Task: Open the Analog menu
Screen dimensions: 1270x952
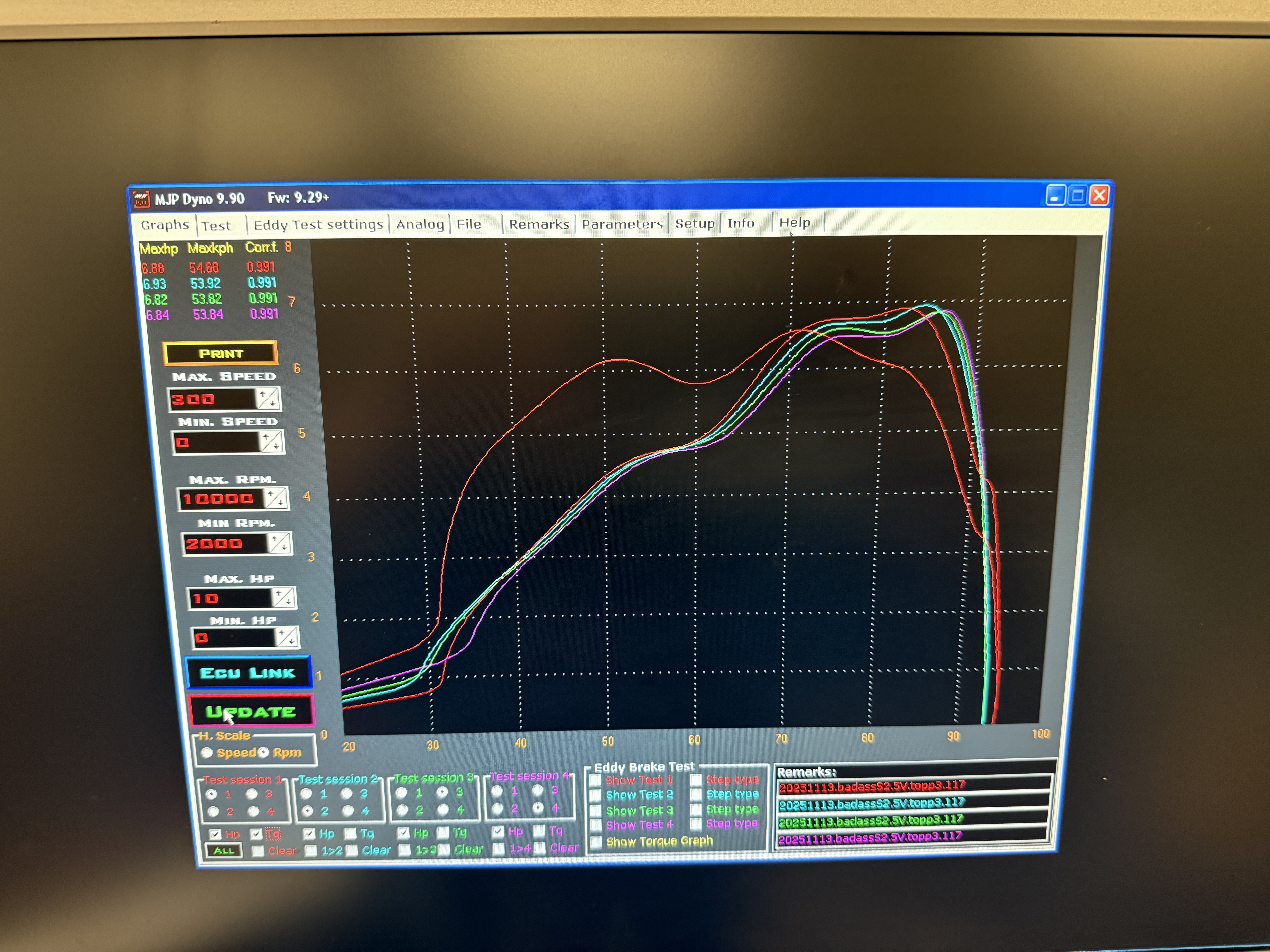Action: 420,224
